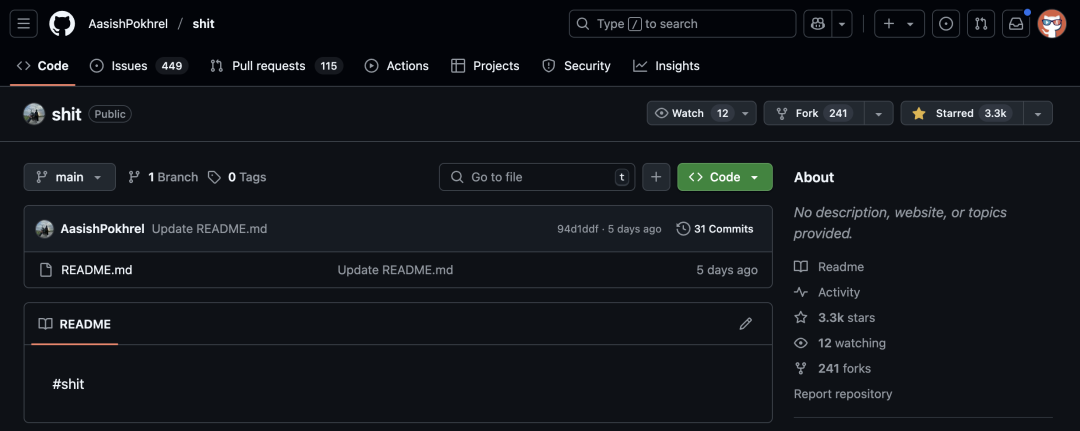Expand the Fork options arrow
The image size is (1080, 431).
pyautogui.click(x=879, y=114)
